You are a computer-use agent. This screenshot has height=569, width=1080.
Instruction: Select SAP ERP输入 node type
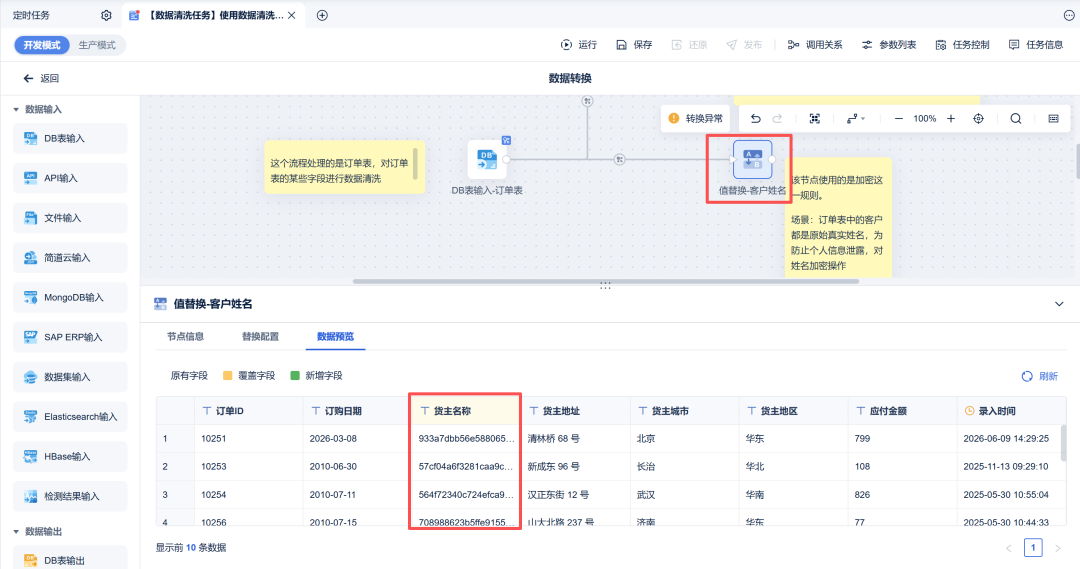click(70, 338)
